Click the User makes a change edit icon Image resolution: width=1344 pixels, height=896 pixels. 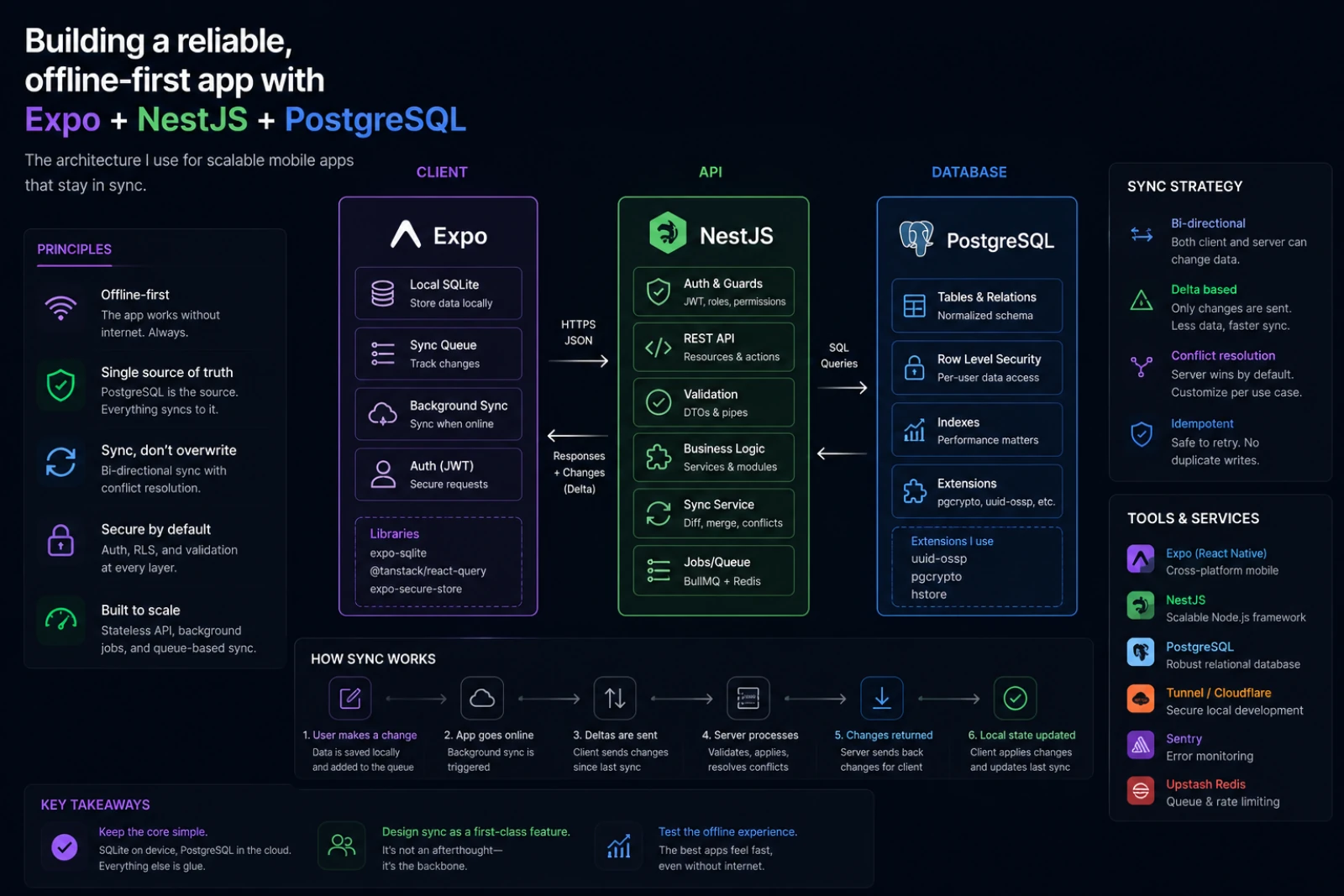pyautogui.click(x=350, y=698)
